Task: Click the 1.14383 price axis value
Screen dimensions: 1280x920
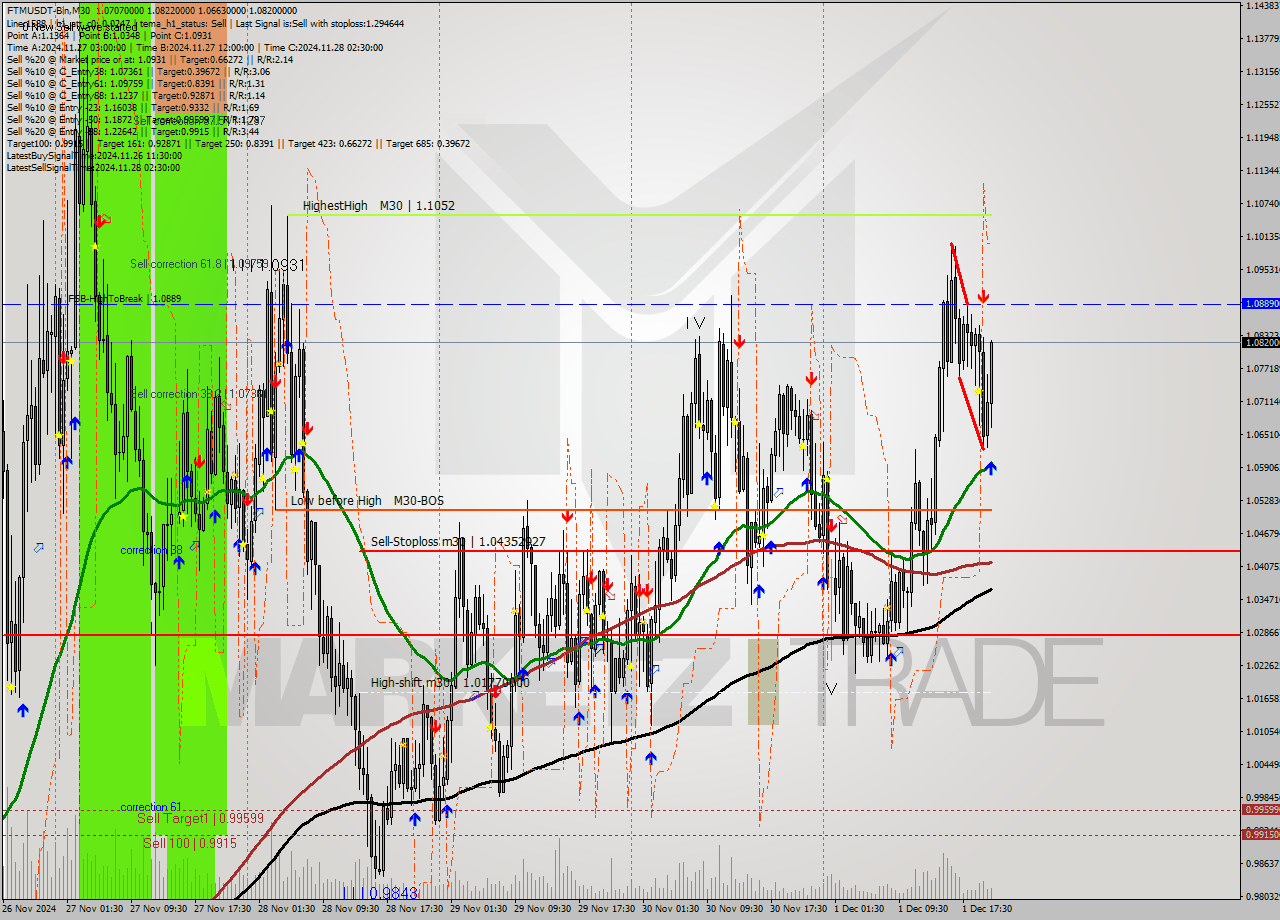Action: tap(1262, 6)
